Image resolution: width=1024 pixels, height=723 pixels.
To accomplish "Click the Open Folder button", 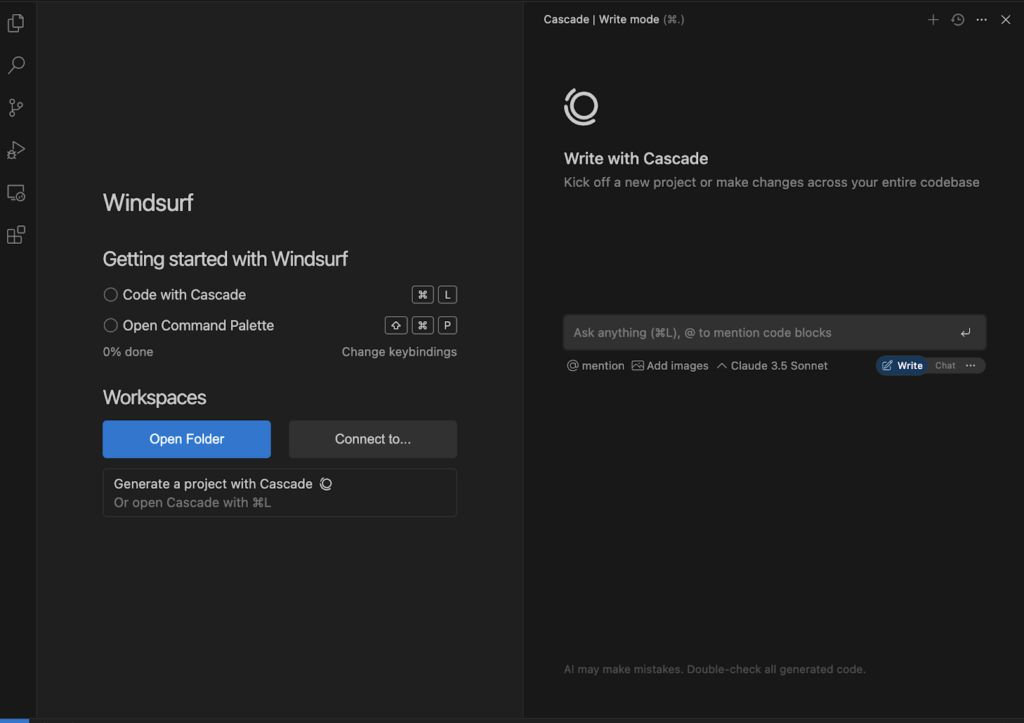I will 187,439.
